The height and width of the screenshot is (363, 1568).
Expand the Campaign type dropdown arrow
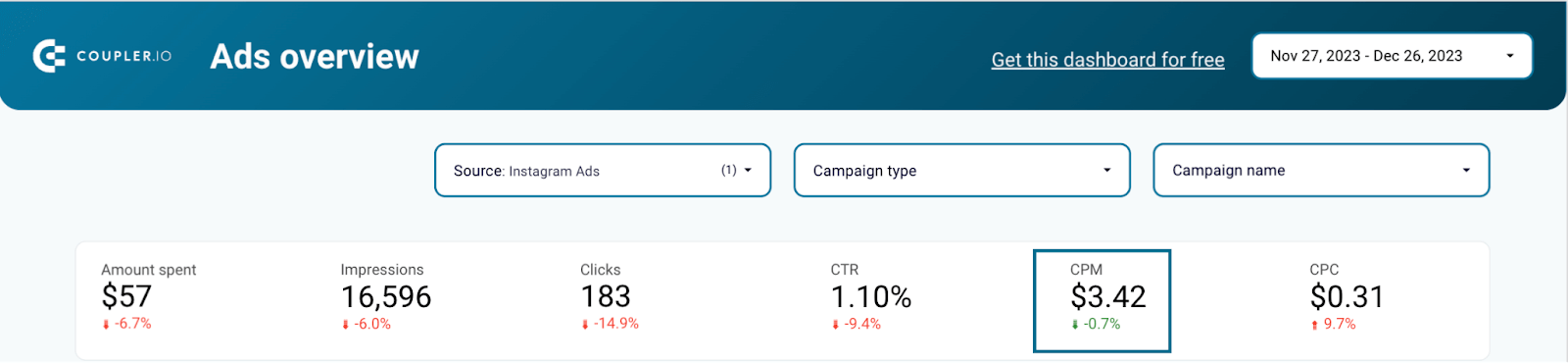[x=1107, y=170]
